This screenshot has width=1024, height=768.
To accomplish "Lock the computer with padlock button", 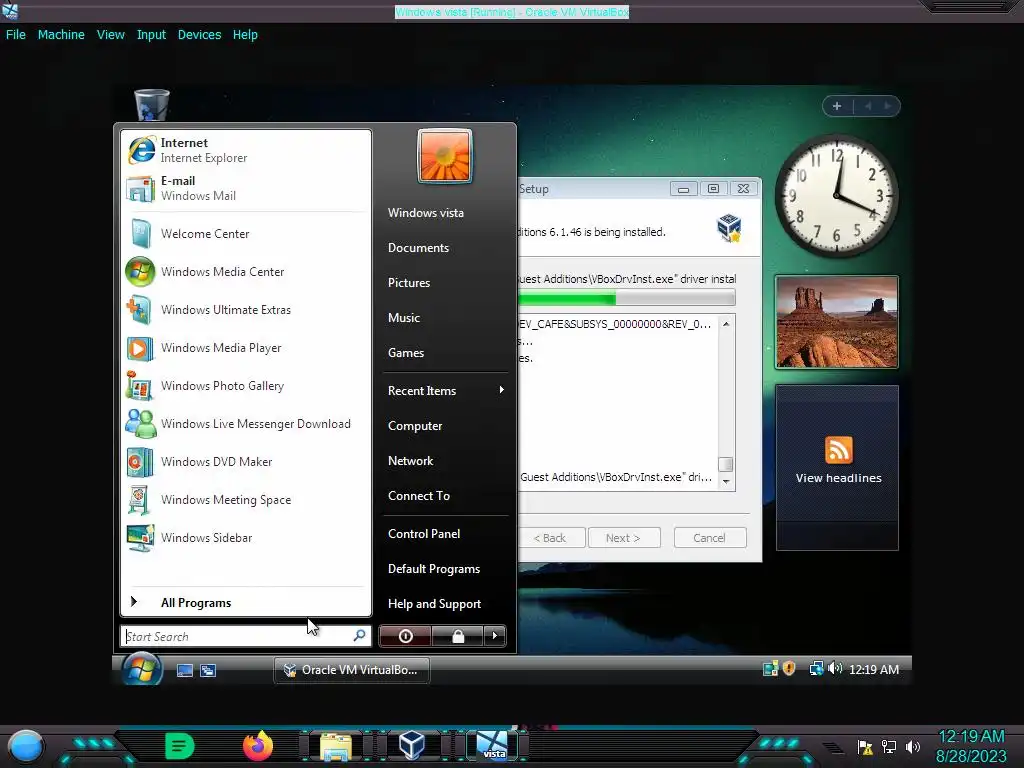I will click(x=458, y=636).
